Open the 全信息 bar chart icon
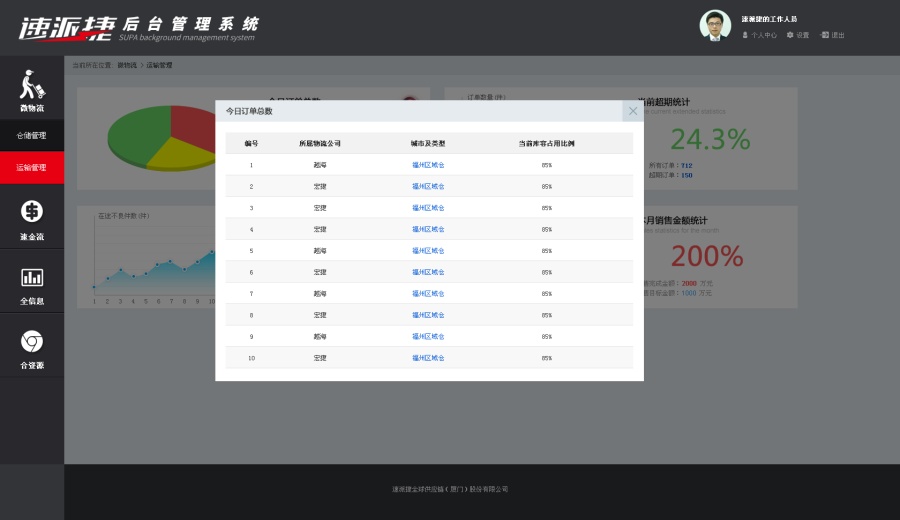Screen dimensions: 900x520 pos(32,277)
